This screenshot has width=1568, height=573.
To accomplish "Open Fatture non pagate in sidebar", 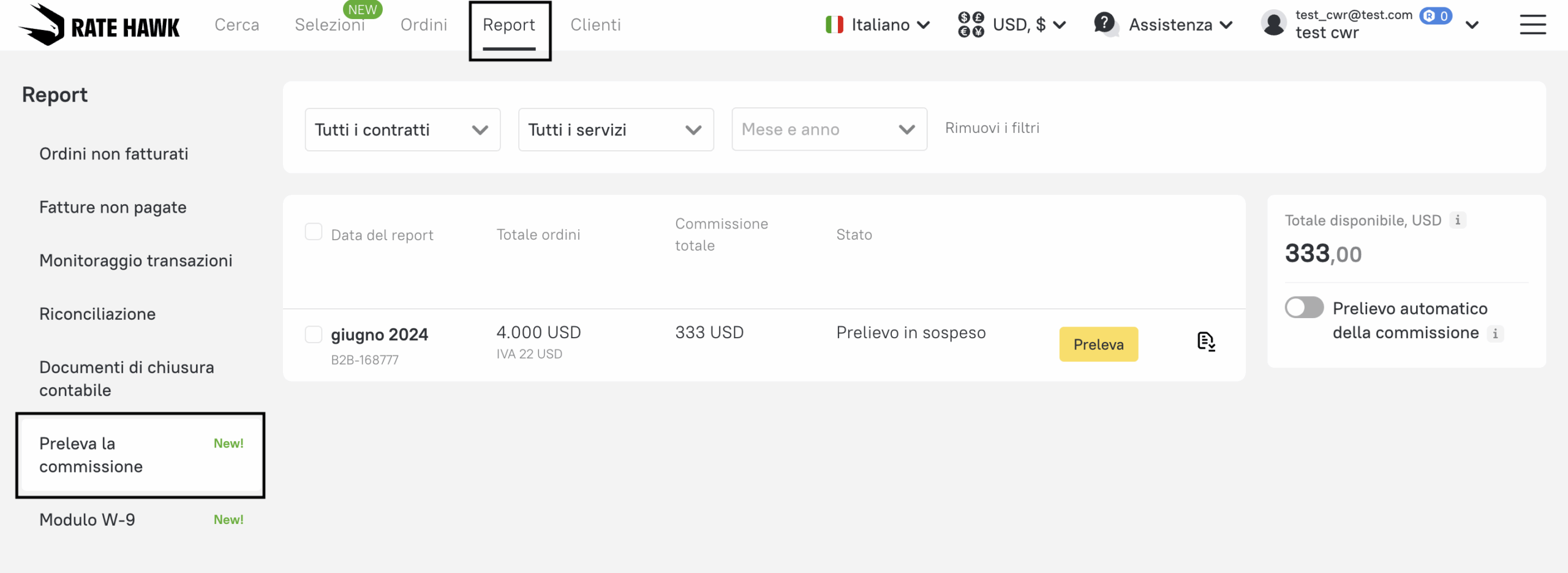I will [113, 208].
